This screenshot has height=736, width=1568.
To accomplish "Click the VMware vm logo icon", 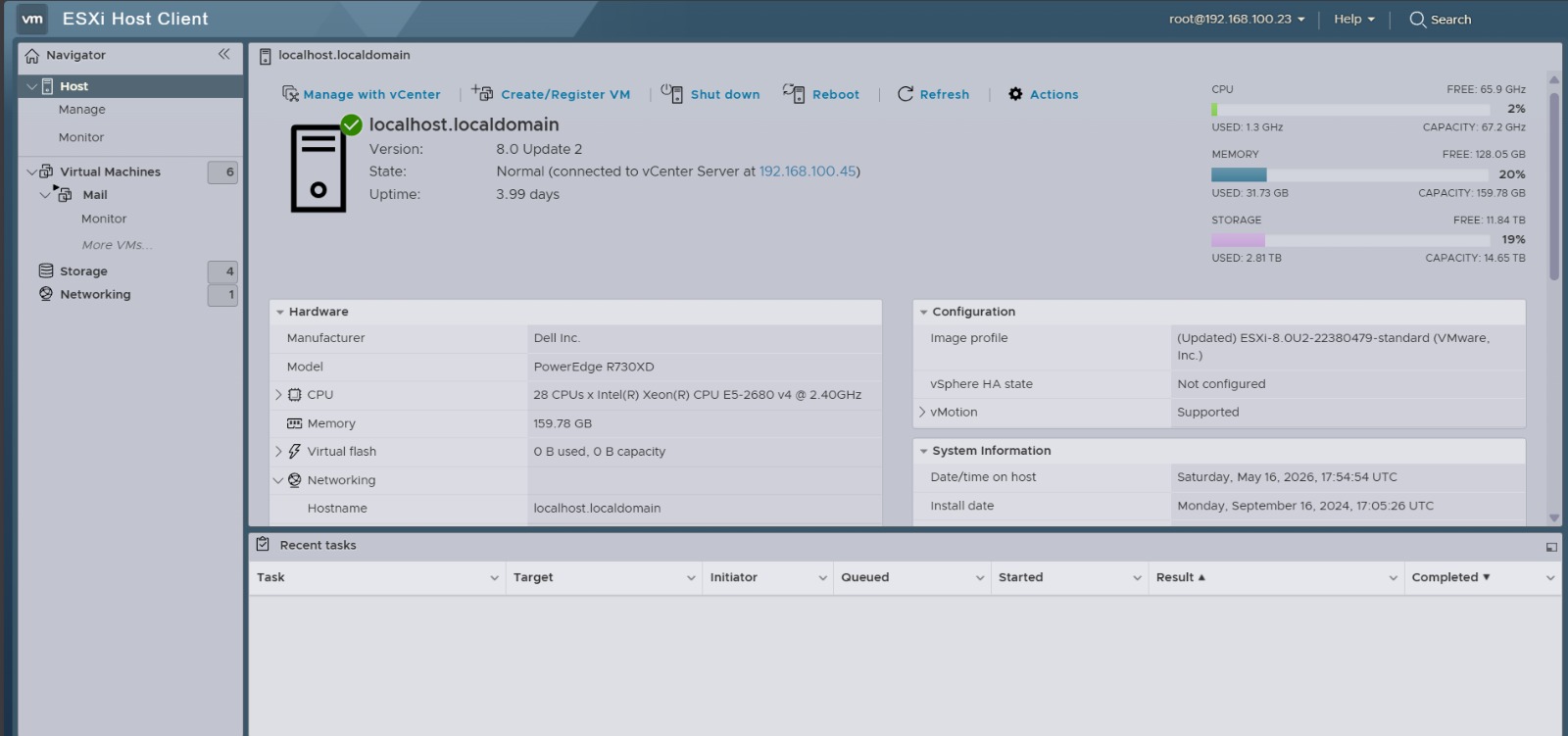I will pos(32,19).
